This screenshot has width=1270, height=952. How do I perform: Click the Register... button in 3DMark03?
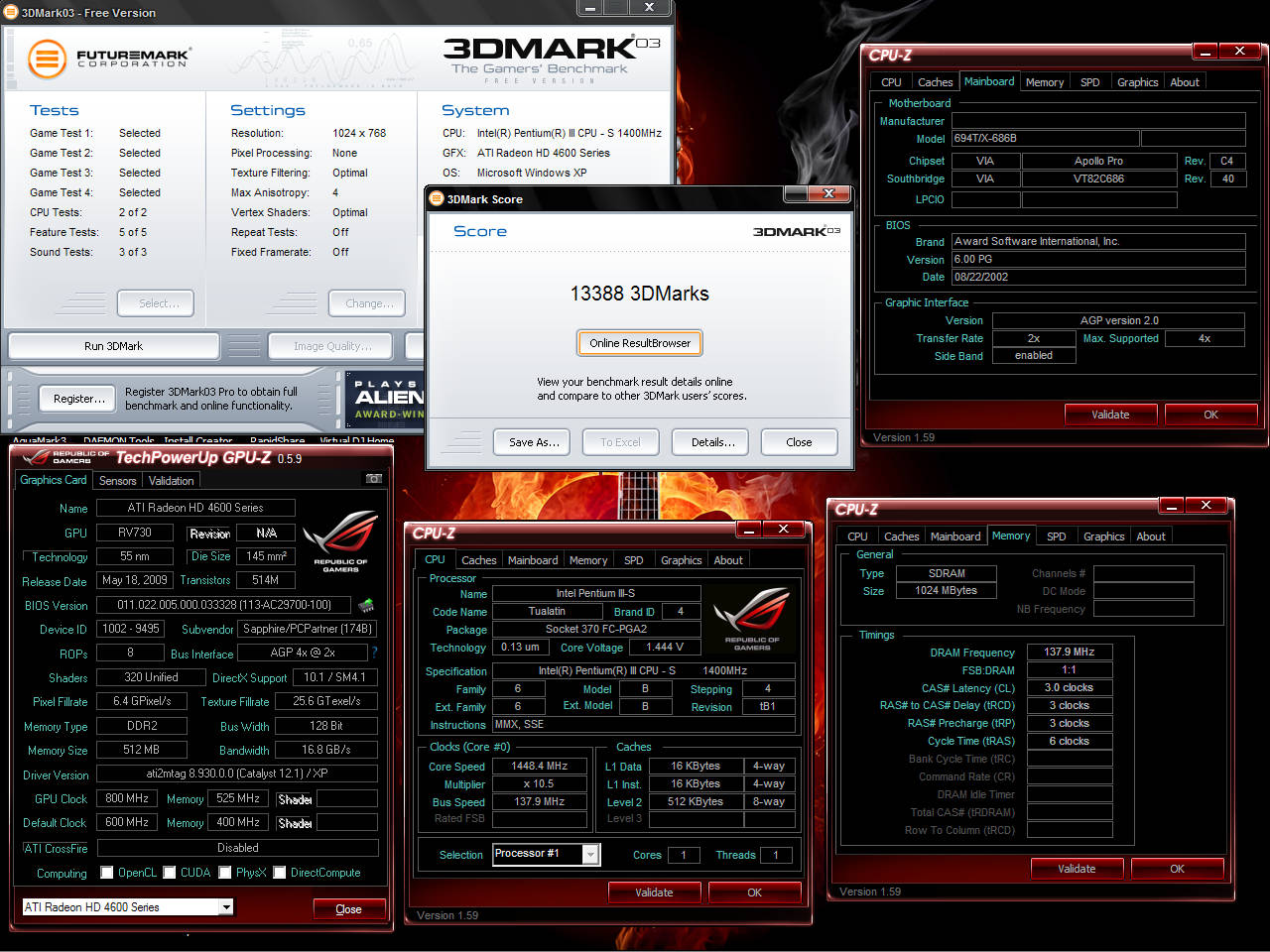[78, 399]
